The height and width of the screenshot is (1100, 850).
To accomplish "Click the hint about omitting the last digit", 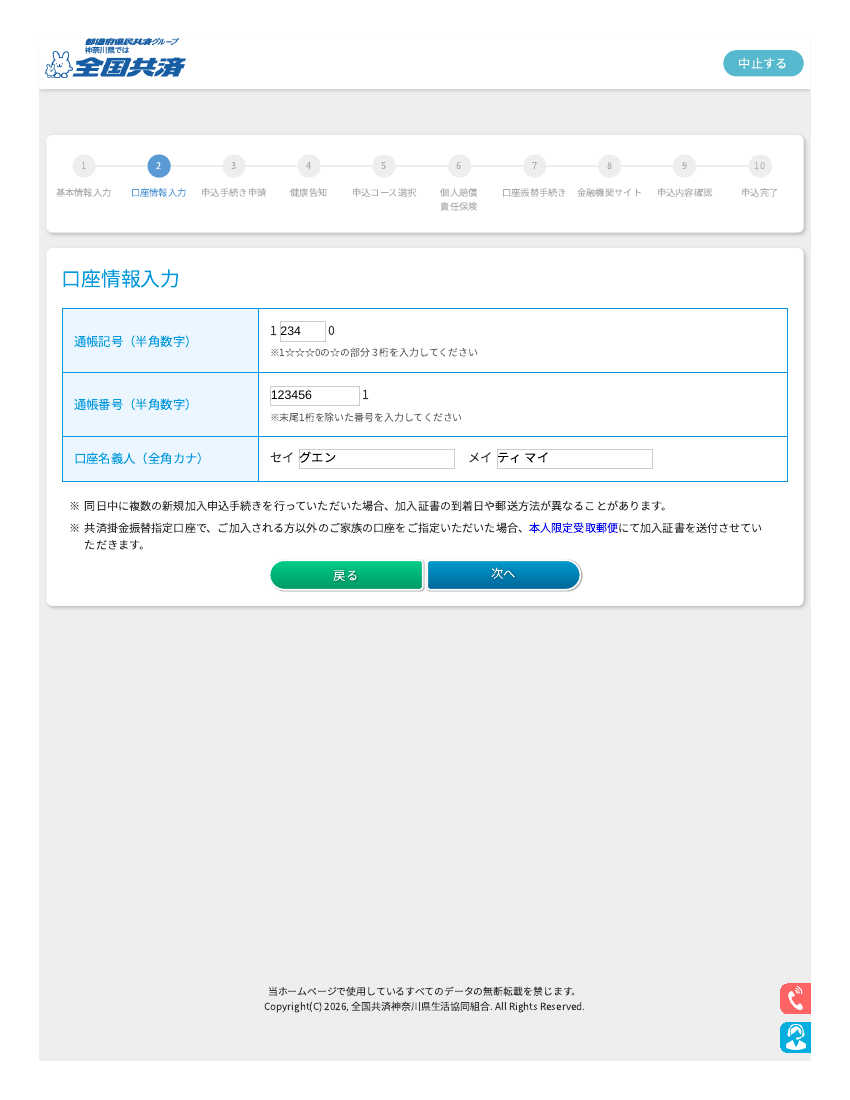I will click(366, 417).
